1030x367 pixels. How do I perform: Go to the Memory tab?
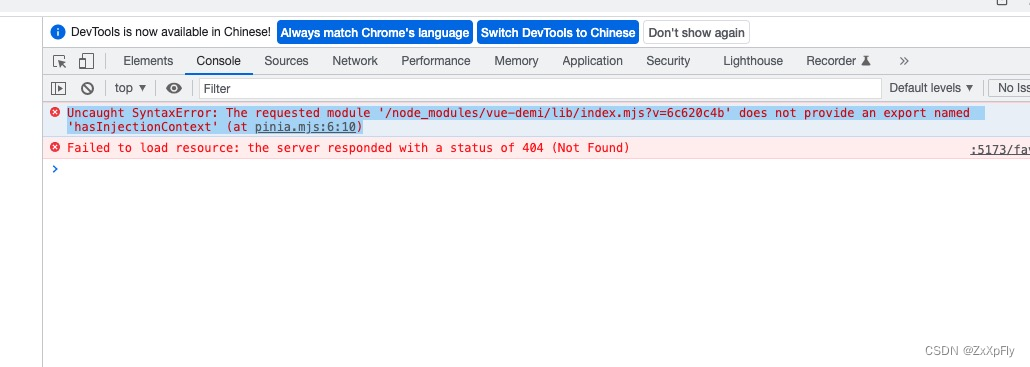tap(516, 61)
